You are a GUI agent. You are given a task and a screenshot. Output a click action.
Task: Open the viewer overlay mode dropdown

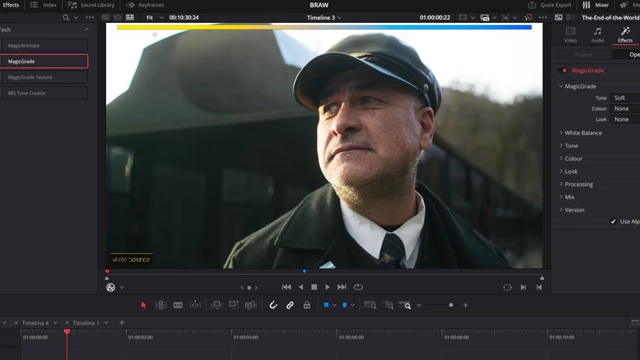pos(122,288)
